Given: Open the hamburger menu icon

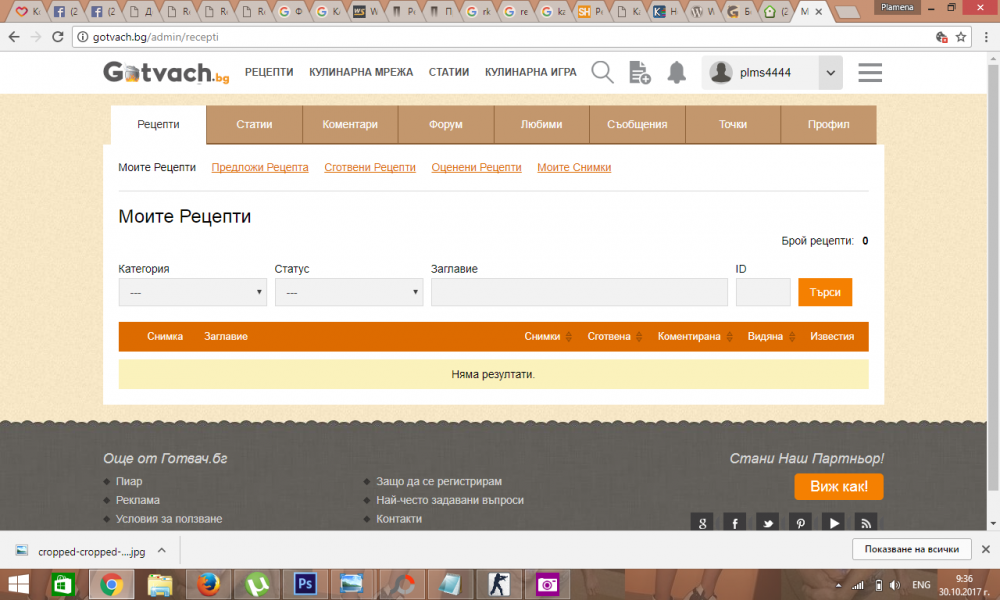Looking at the screenshot, I should pos(870,73).
